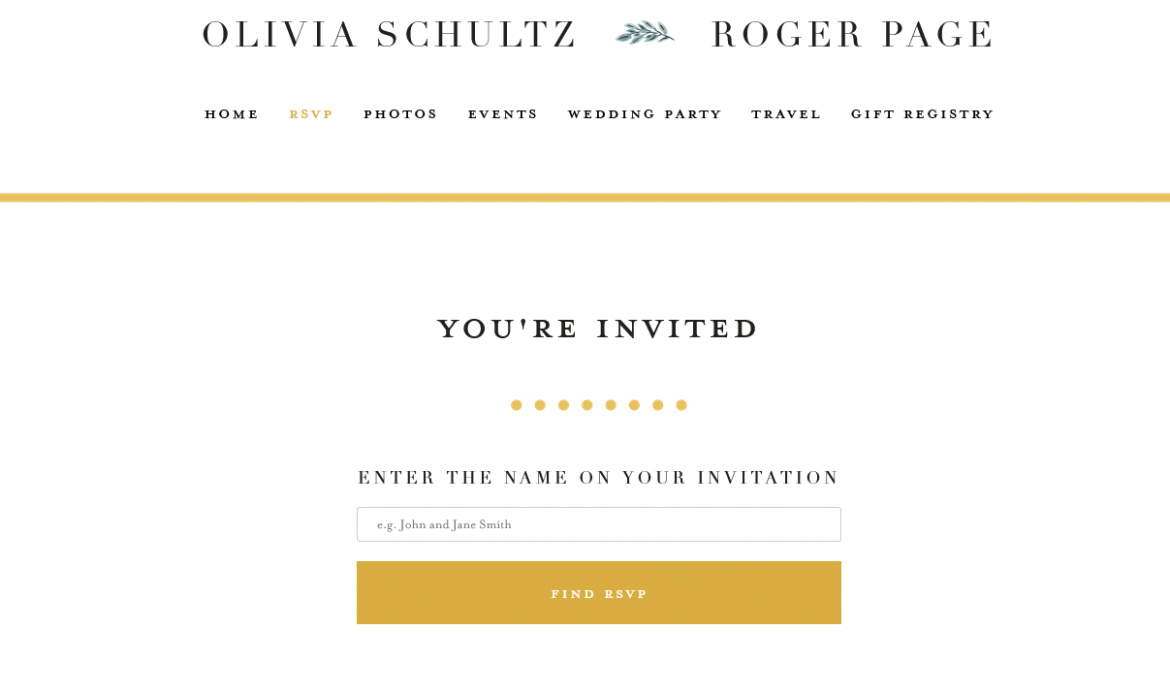
Task: Click the last gold dot in divider
Action: [682, 405]
